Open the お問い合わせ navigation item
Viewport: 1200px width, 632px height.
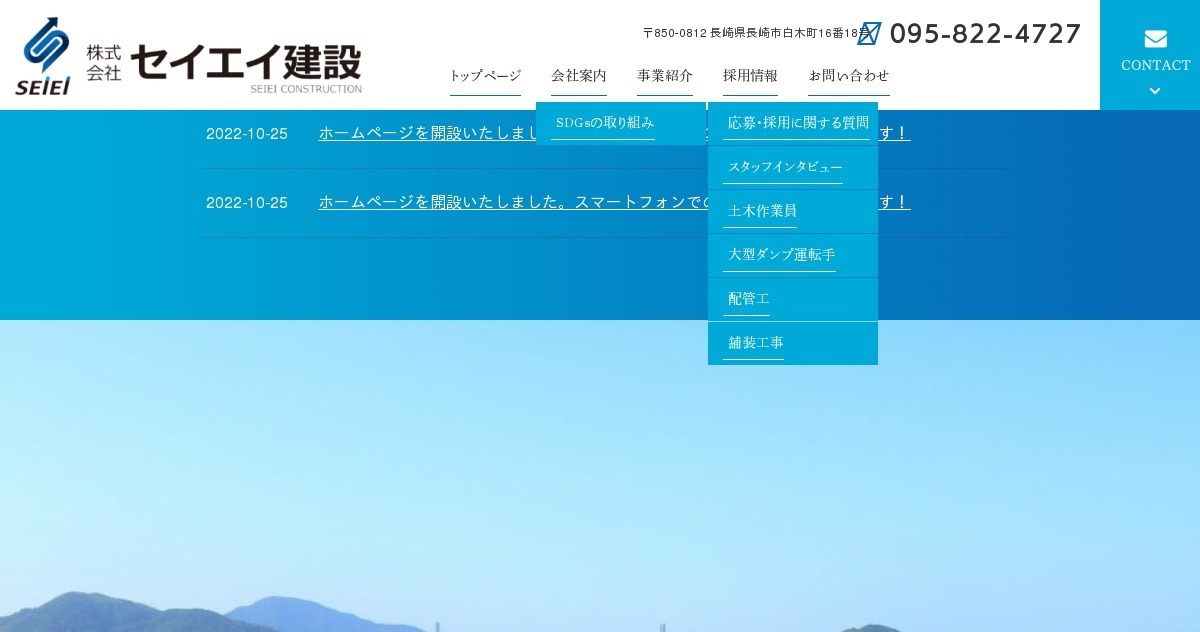849,76
